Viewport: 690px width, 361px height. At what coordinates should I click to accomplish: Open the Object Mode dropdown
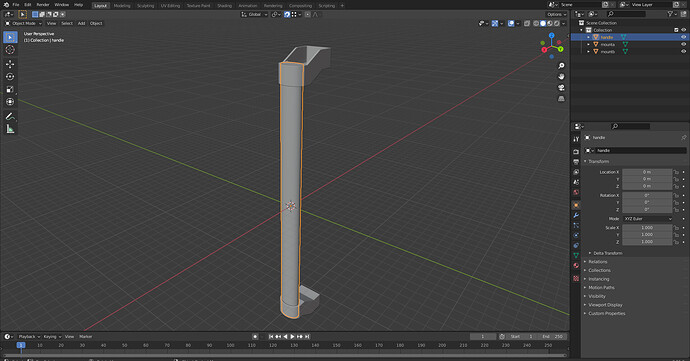coord(23,23)
